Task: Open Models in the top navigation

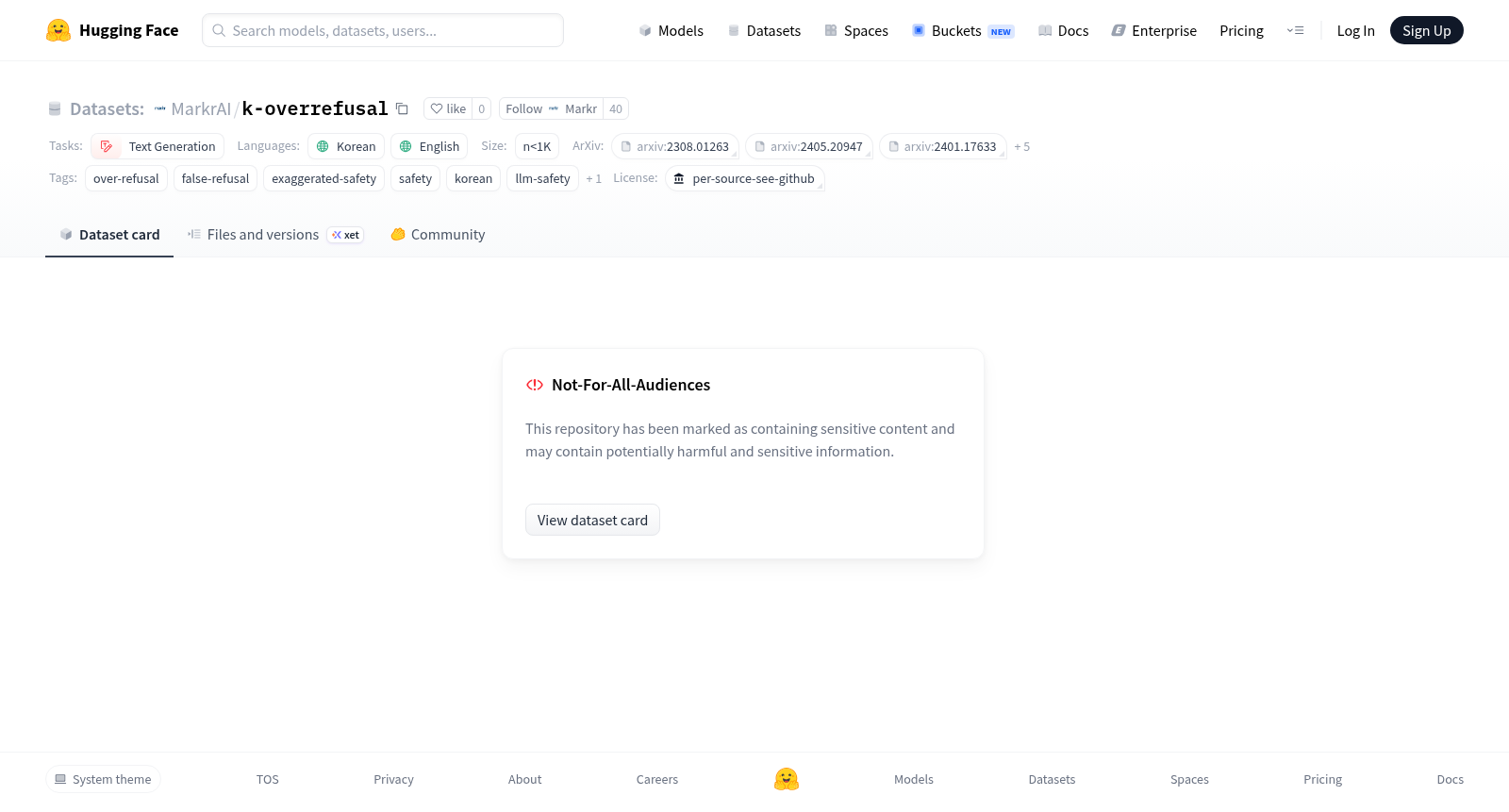Action: point(671,30)
